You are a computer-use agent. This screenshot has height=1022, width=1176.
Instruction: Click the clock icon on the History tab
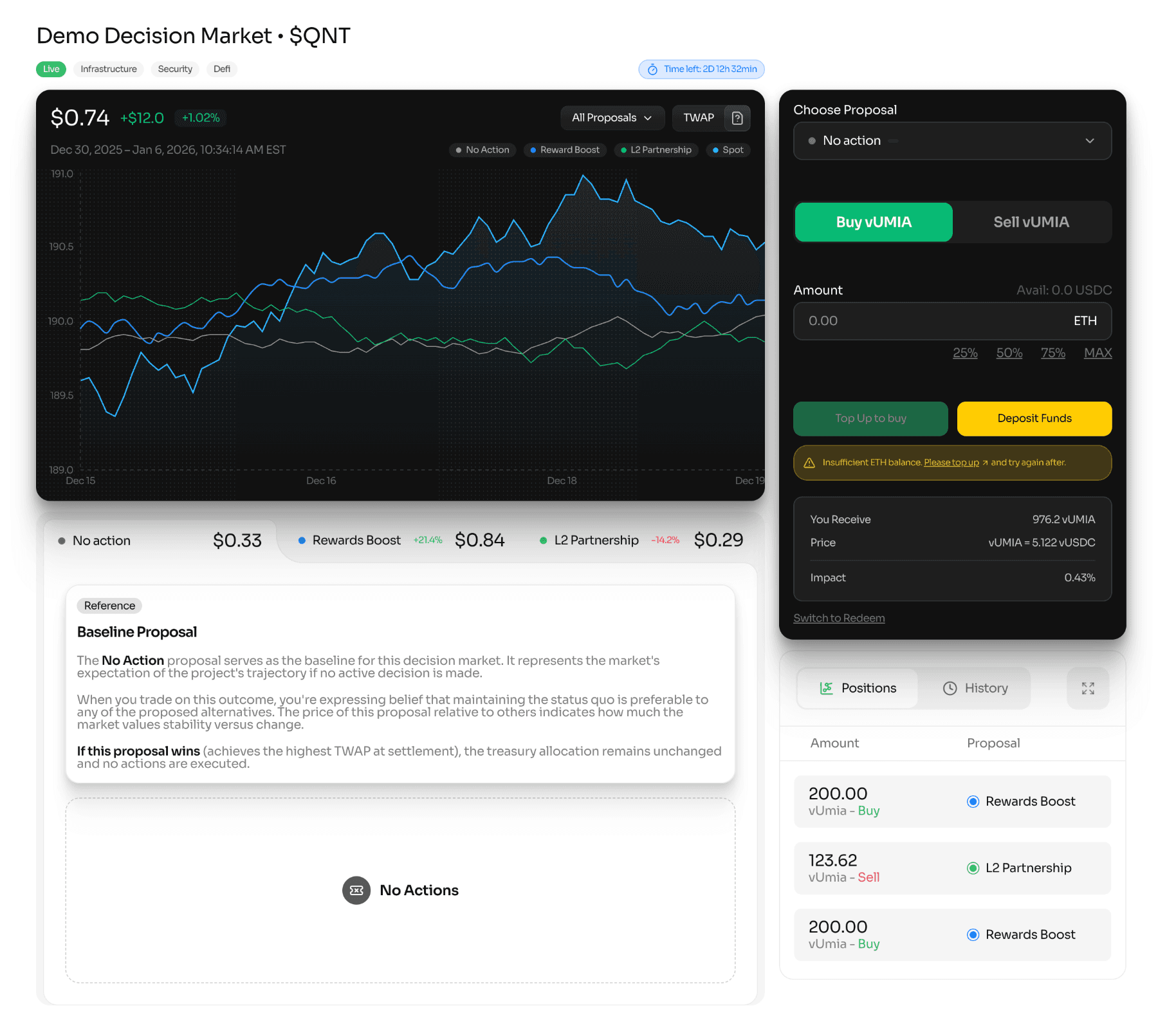(x=950, y=688)
